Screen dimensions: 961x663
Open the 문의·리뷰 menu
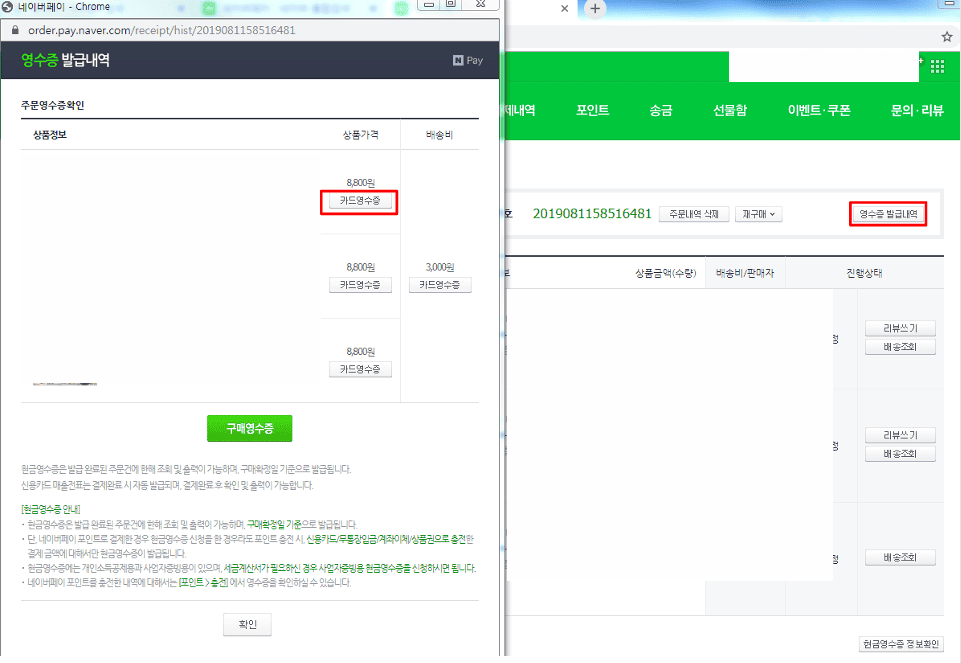917,110
